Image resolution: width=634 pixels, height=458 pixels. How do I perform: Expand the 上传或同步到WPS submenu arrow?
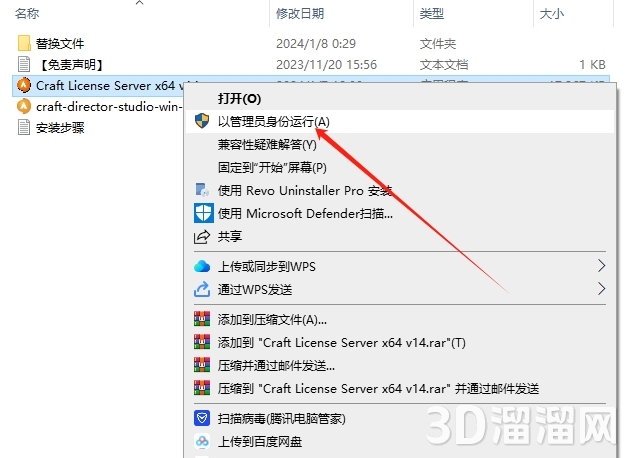coord(601,266)
